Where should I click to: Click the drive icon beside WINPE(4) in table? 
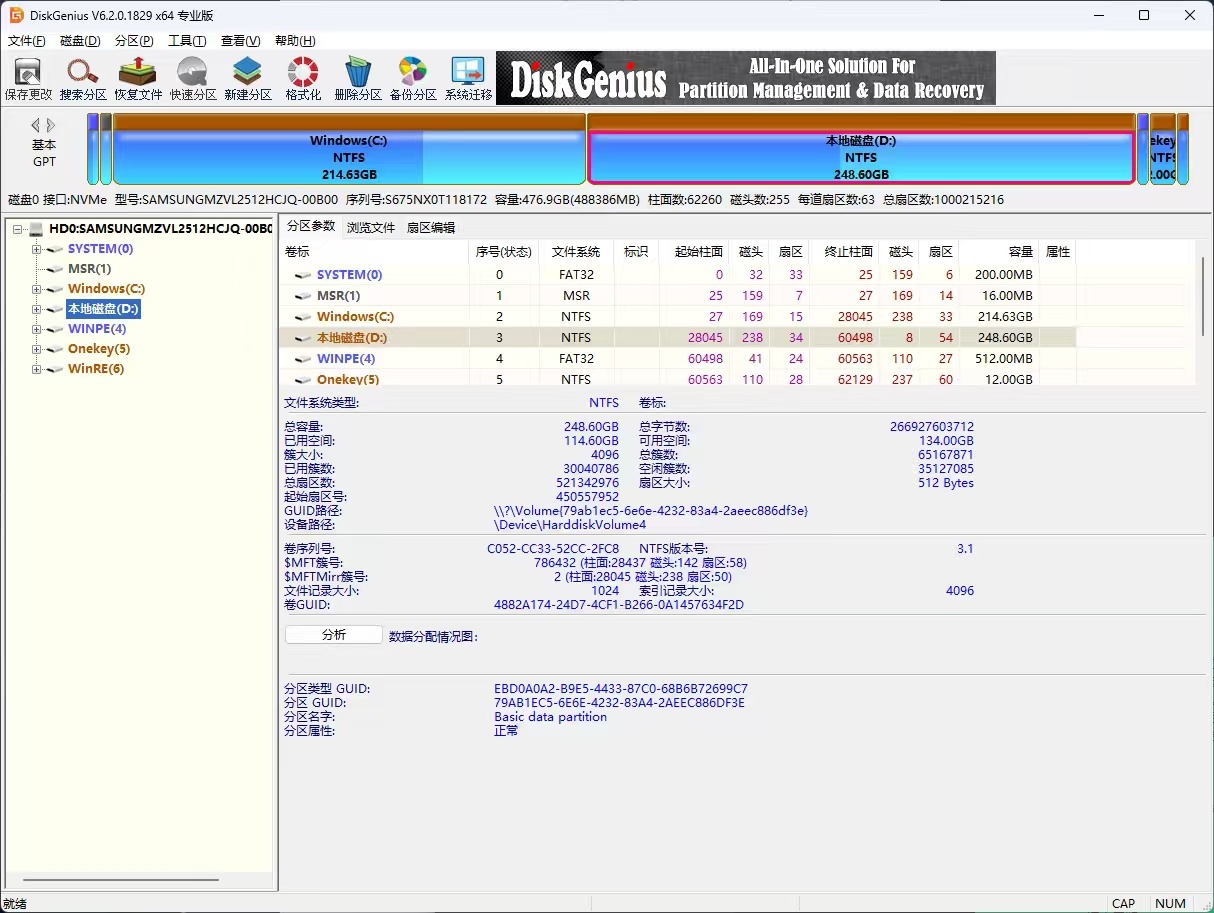pyautogui.click(x=303, y=359)
